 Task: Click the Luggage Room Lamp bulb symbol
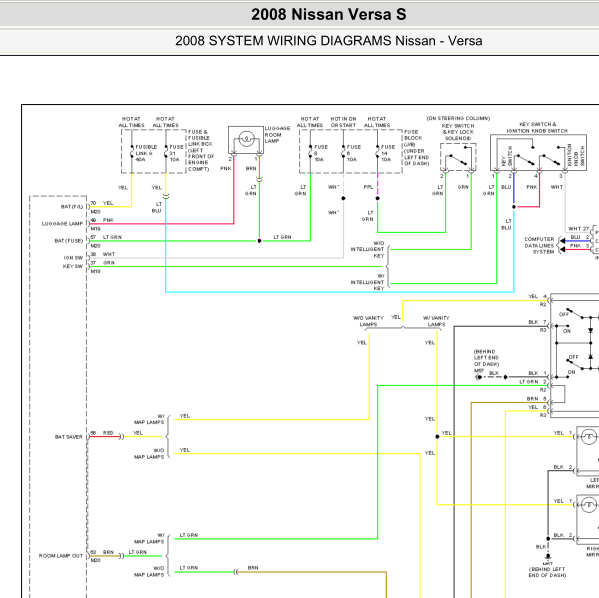[246, 139]
